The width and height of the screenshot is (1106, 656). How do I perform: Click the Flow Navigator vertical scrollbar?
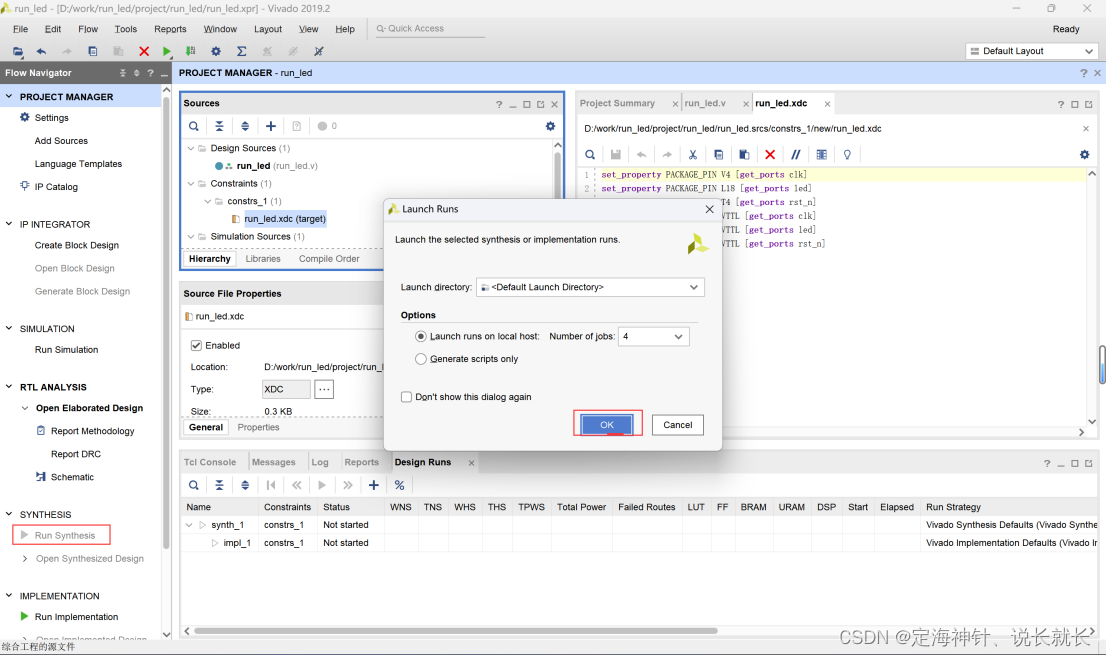pyautogui.click(x=166, y=323)
